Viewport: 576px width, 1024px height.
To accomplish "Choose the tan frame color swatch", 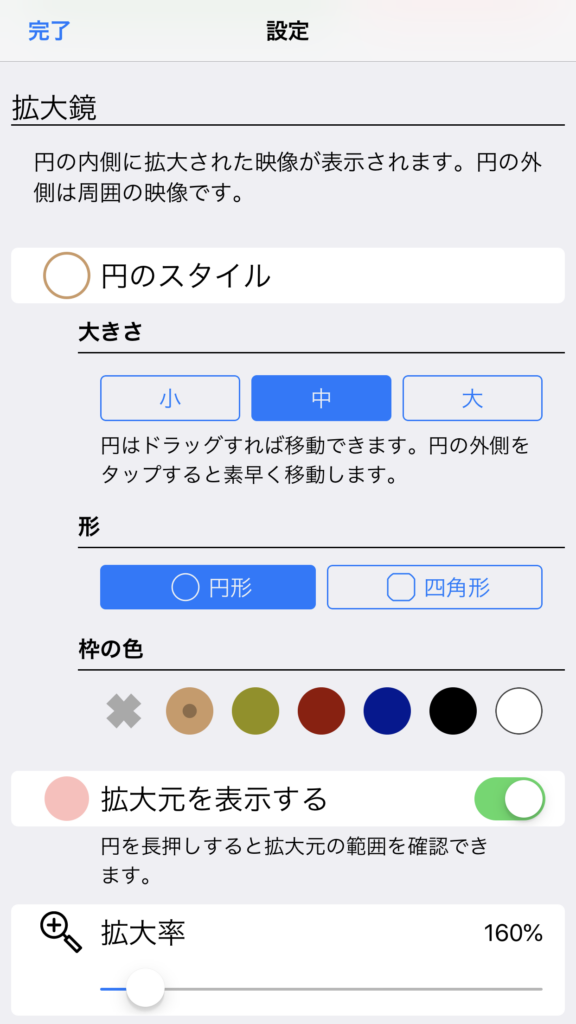I will [190, 711].
